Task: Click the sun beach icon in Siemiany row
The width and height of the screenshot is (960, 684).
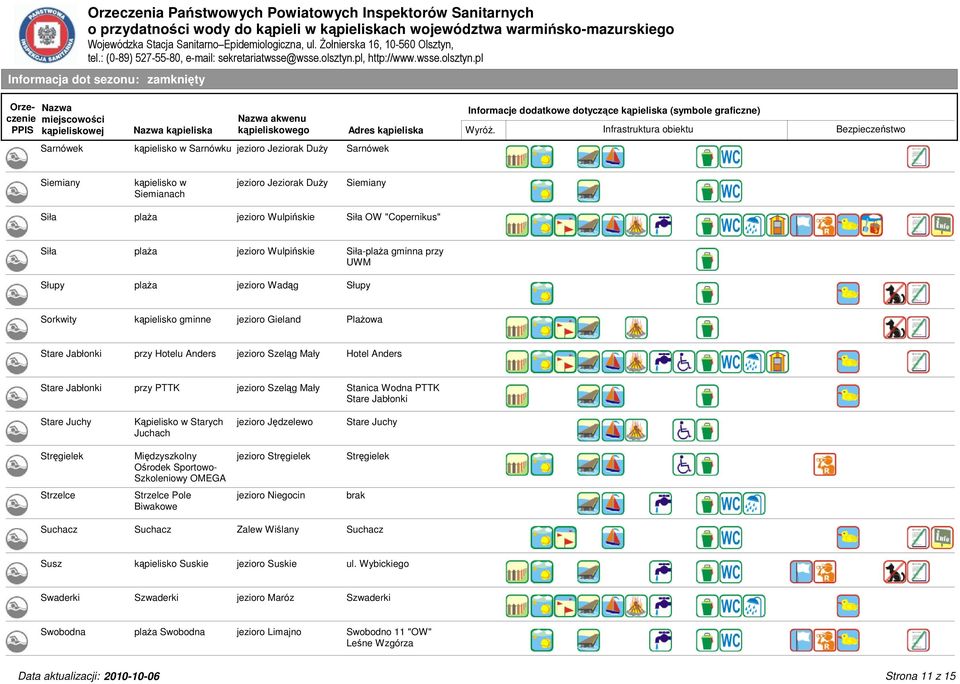Action: coord(542,191)
